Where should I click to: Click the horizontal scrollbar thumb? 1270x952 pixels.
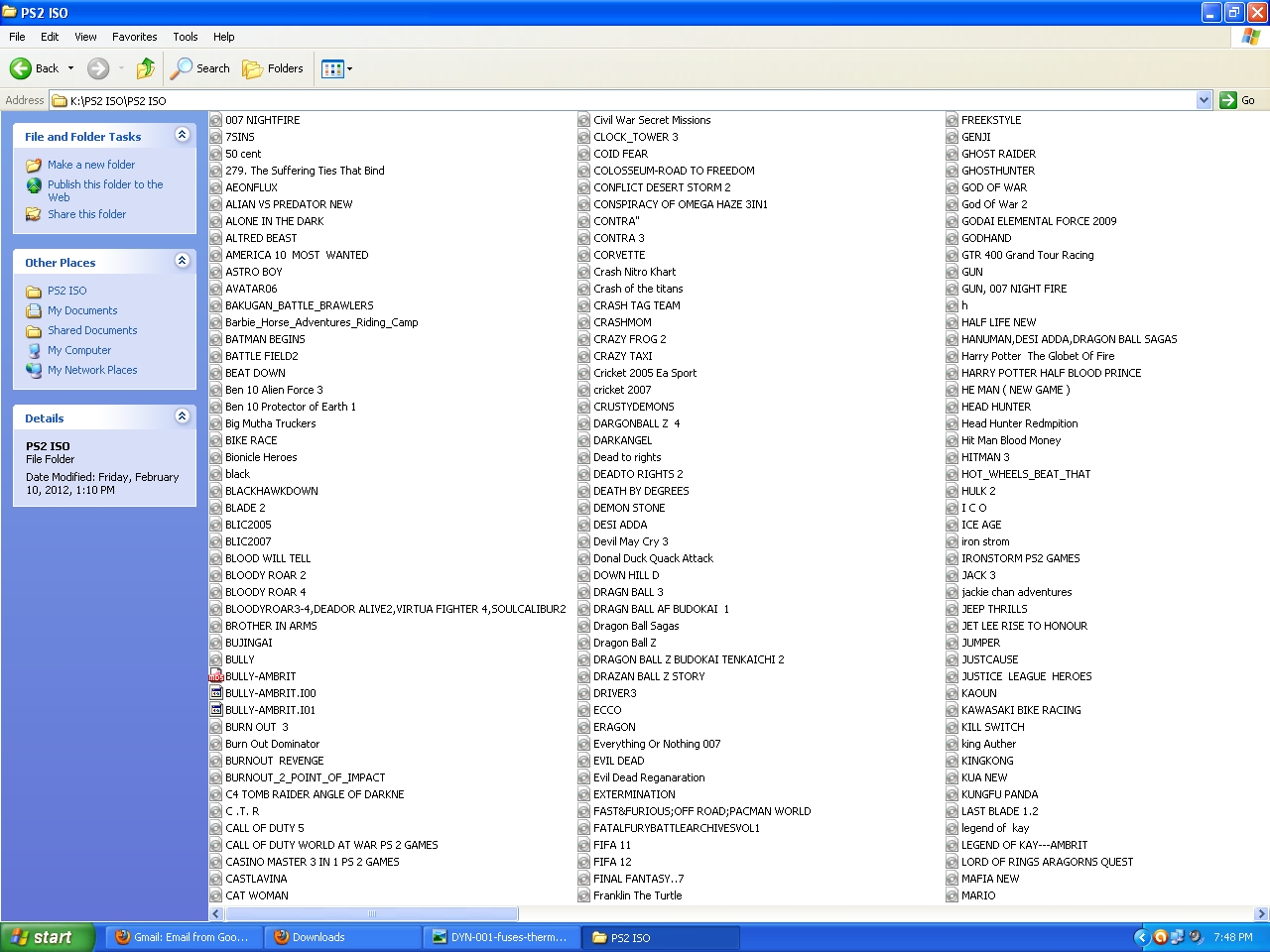[x=371, y=914]
